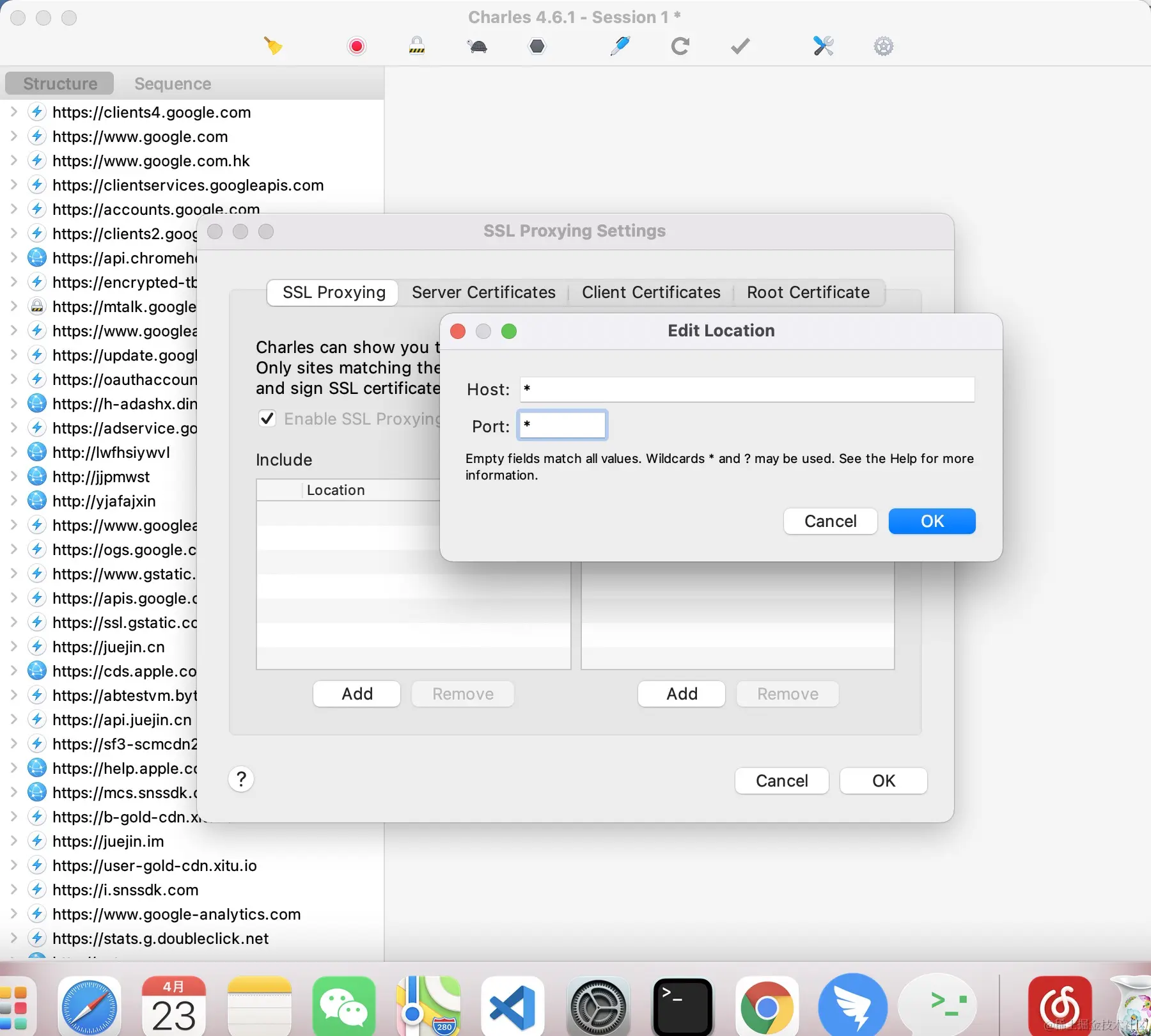Close the Edit Location dialog
The image size is (1151, 1036).
[458, 331]
